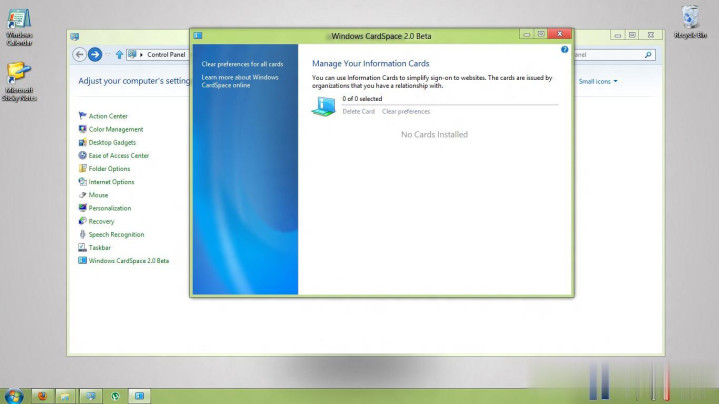This screenshot has width=719, height=404.
Task: Click the Folder Options icon
Action: 83,168
